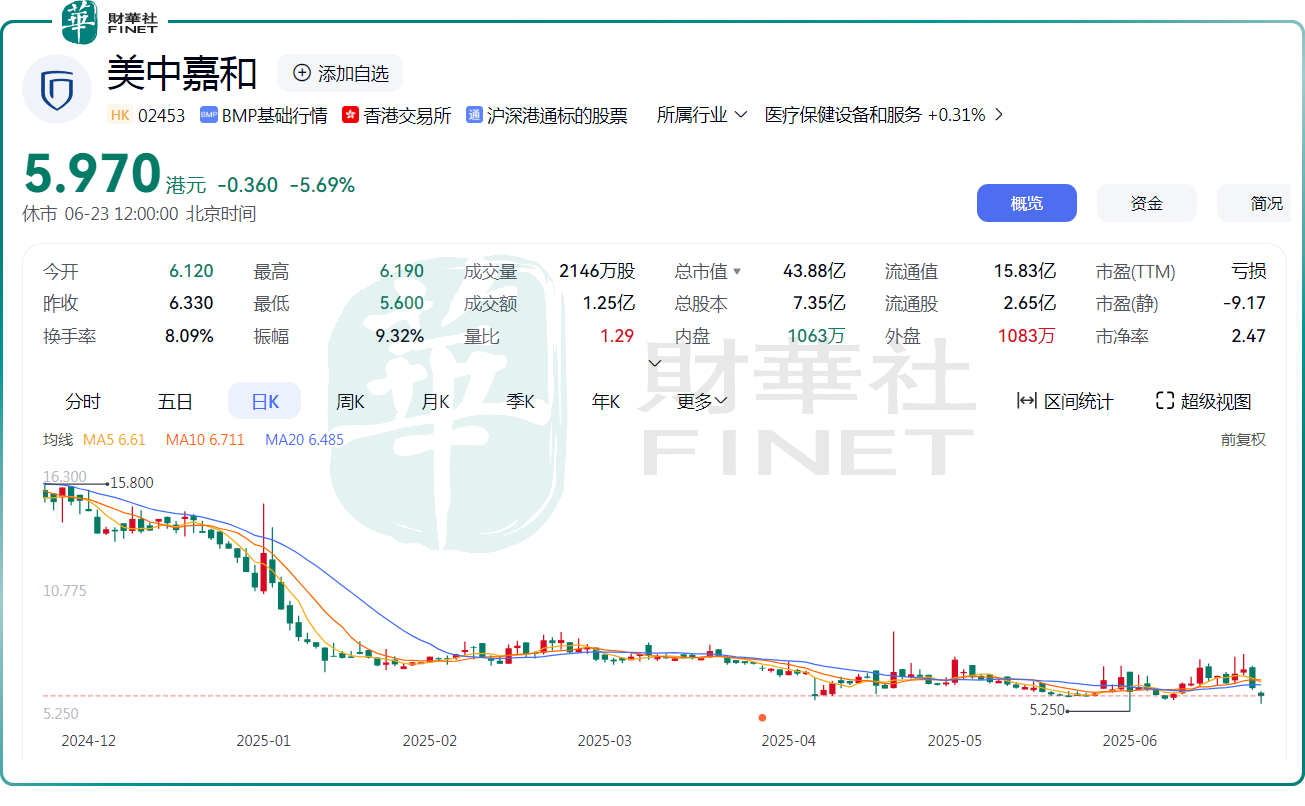Click the -5.69% change percentage
1305x806 pixels.
(322, 185)
